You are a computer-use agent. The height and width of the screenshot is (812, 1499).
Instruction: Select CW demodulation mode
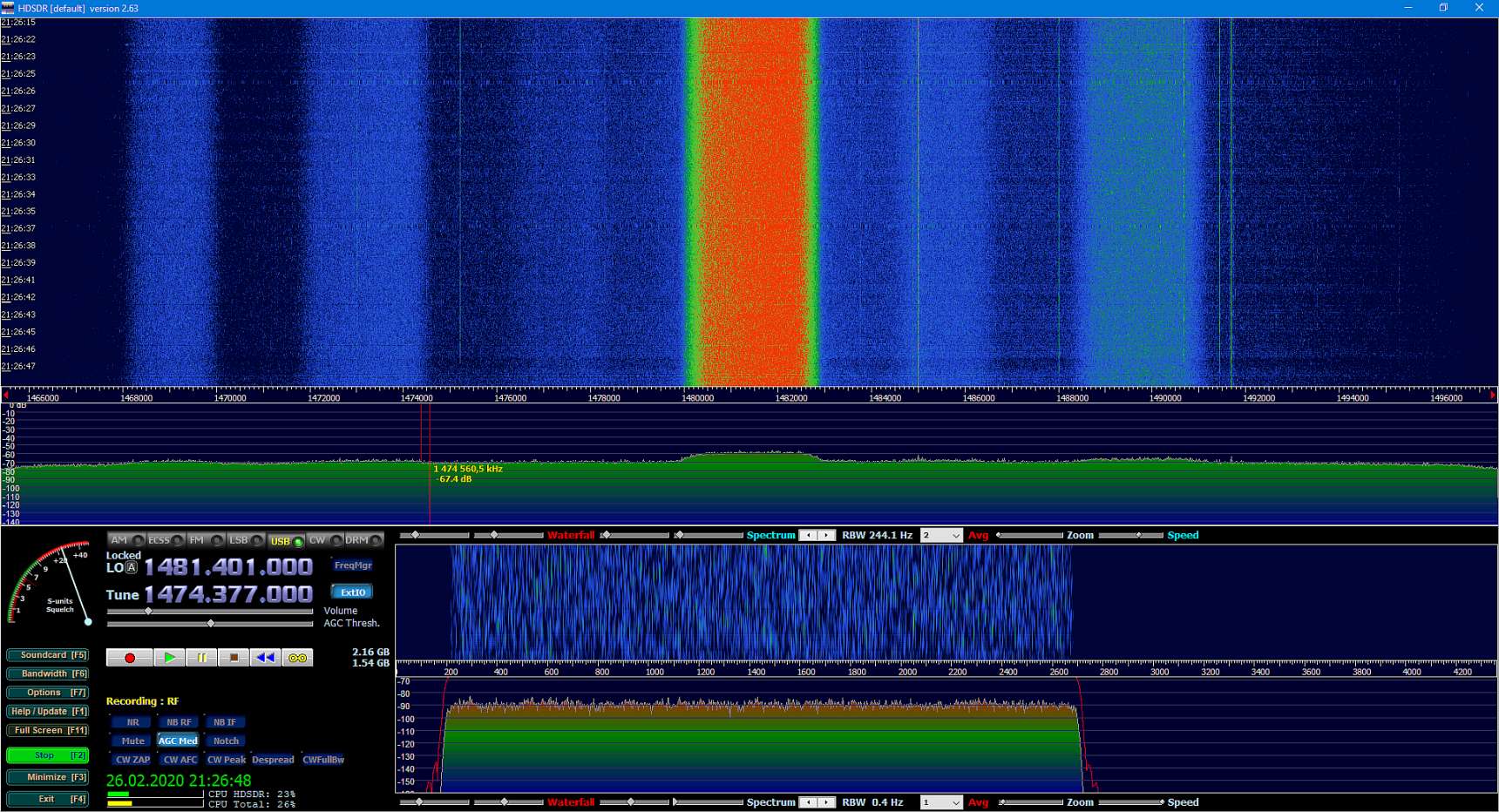tap(325, 540)
